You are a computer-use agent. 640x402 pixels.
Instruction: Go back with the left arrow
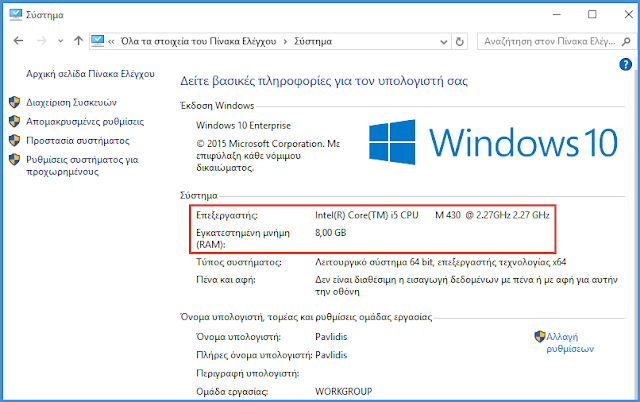pyautogui.click(x=18, y=41)
